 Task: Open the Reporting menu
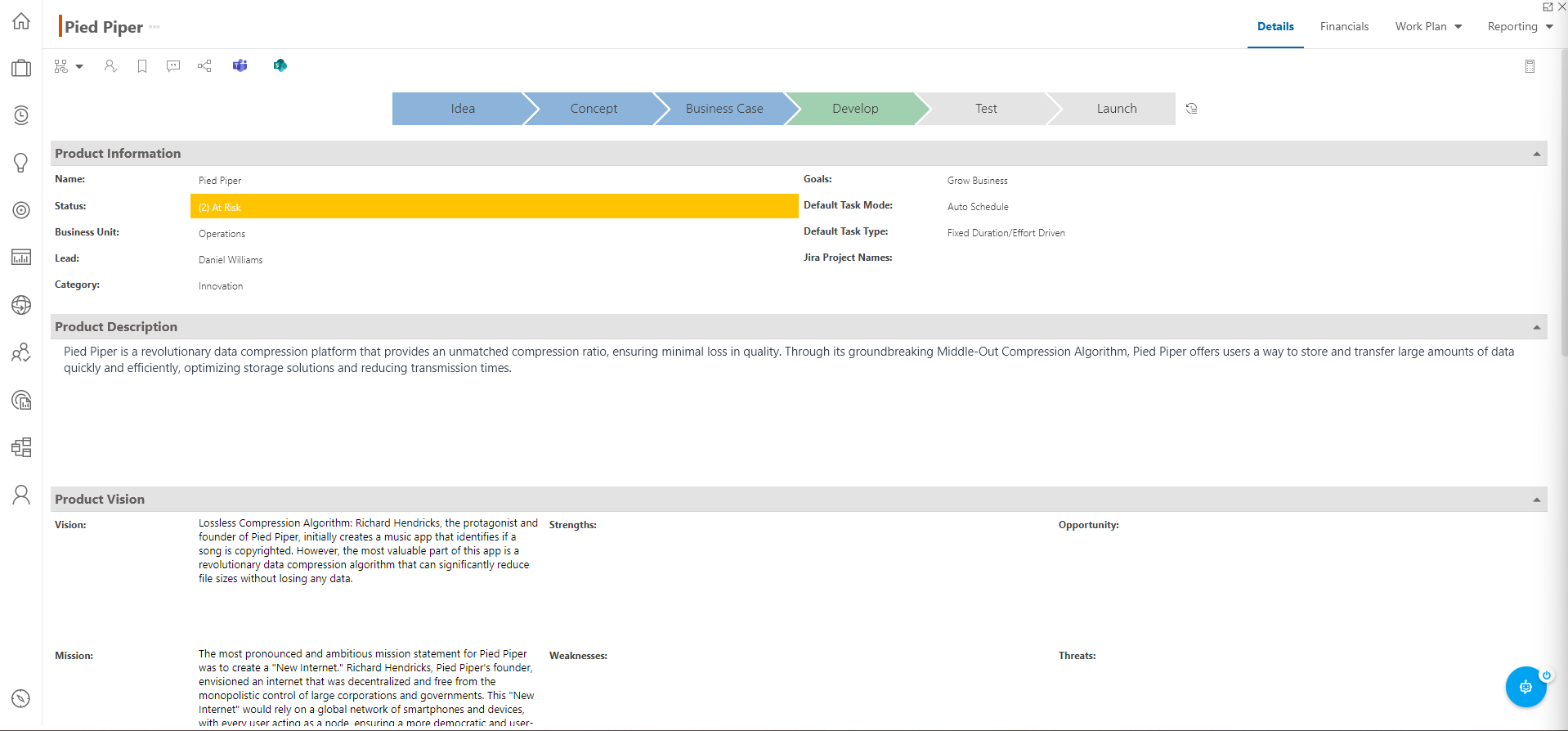coord(1520,26)
